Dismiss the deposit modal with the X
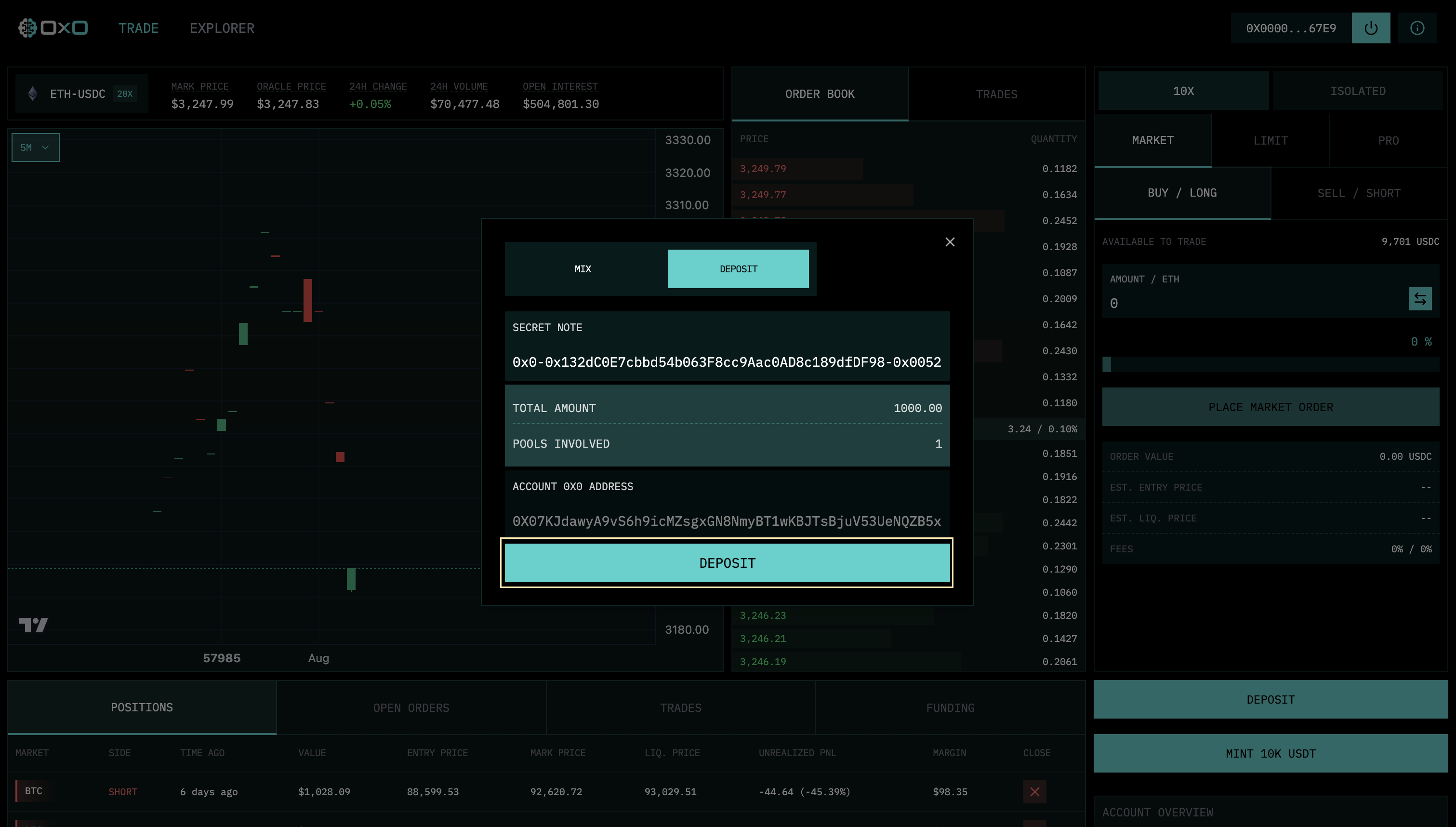 point(950,241)
